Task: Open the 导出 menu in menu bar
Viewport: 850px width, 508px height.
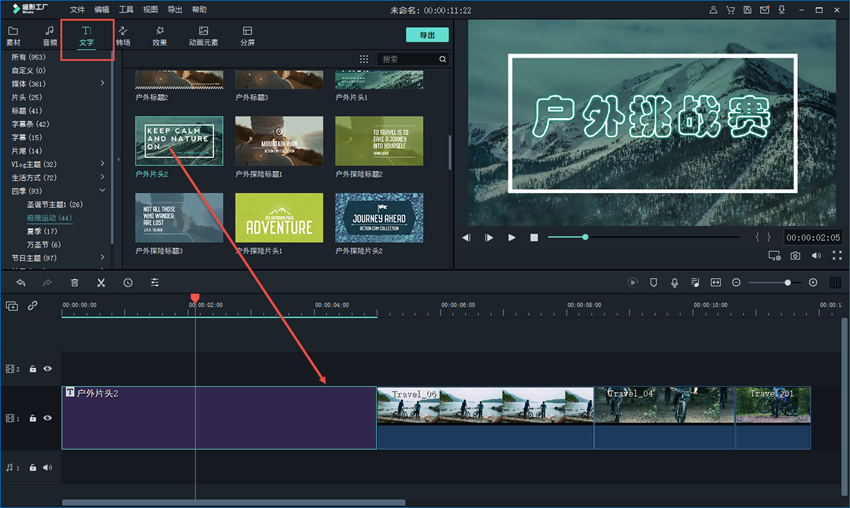Action: 175,9
